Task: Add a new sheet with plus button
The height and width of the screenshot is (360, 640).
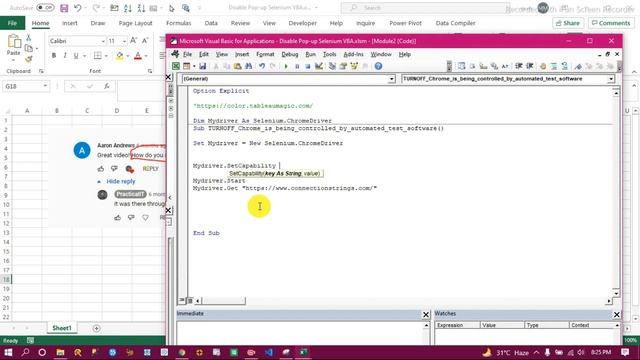Action: (x=96, y=328)
